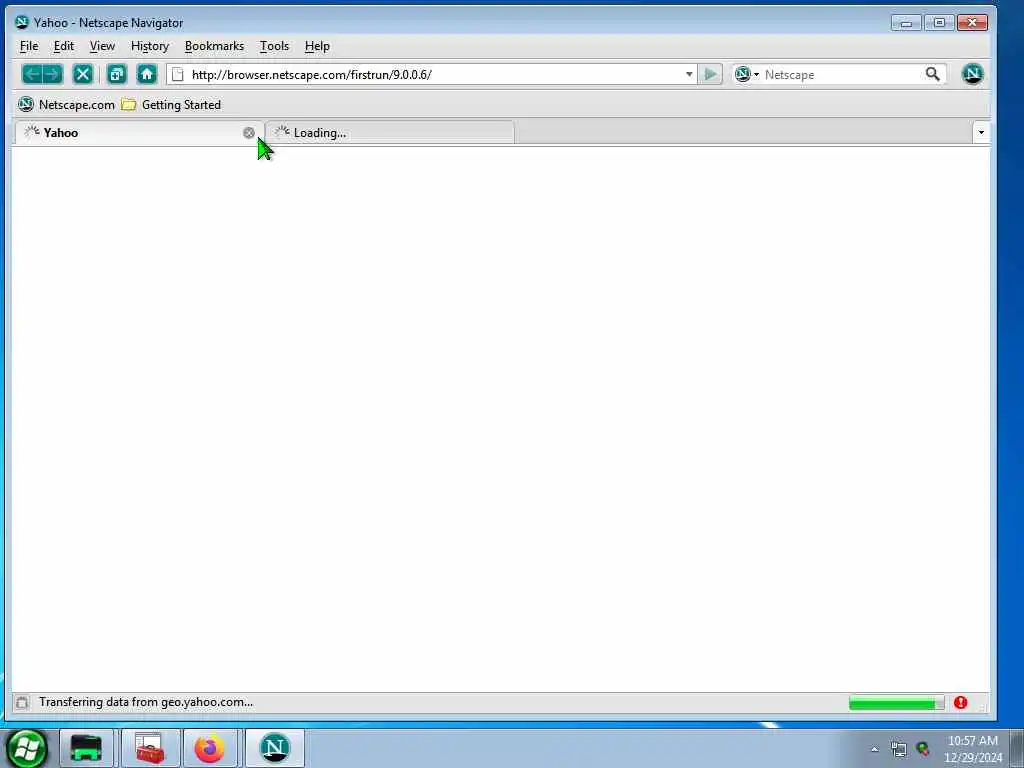Launch Firefox from the taskbar
Image resolution: width=1024 pixels, height=768 pixels.
[x=210, y=748]
